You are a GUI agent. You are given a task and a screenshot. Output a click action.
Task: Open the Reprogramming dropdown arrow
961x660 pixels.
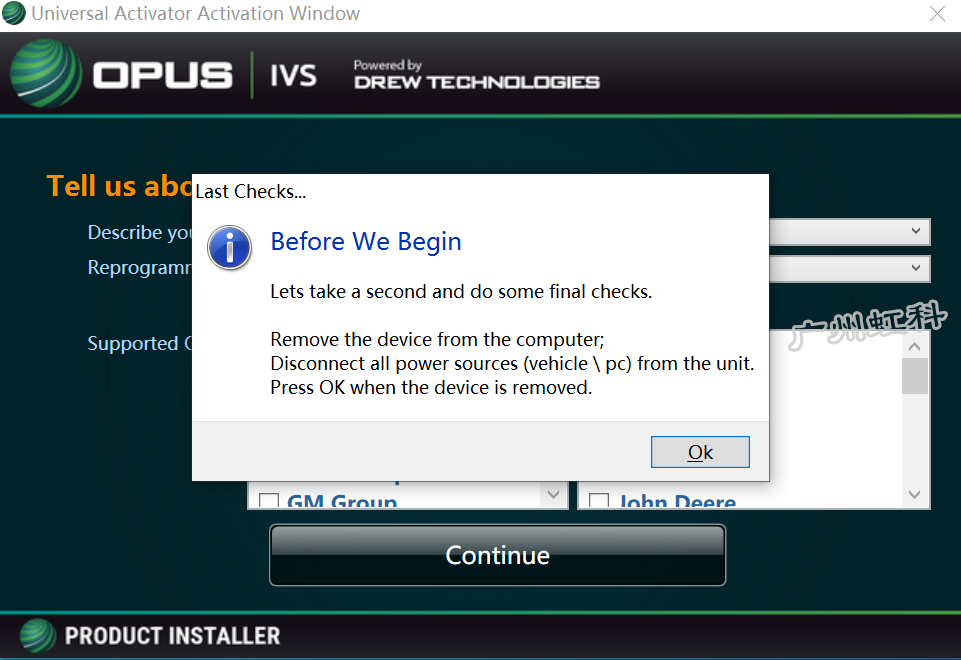pyautogui.click(x=916, y=268)
